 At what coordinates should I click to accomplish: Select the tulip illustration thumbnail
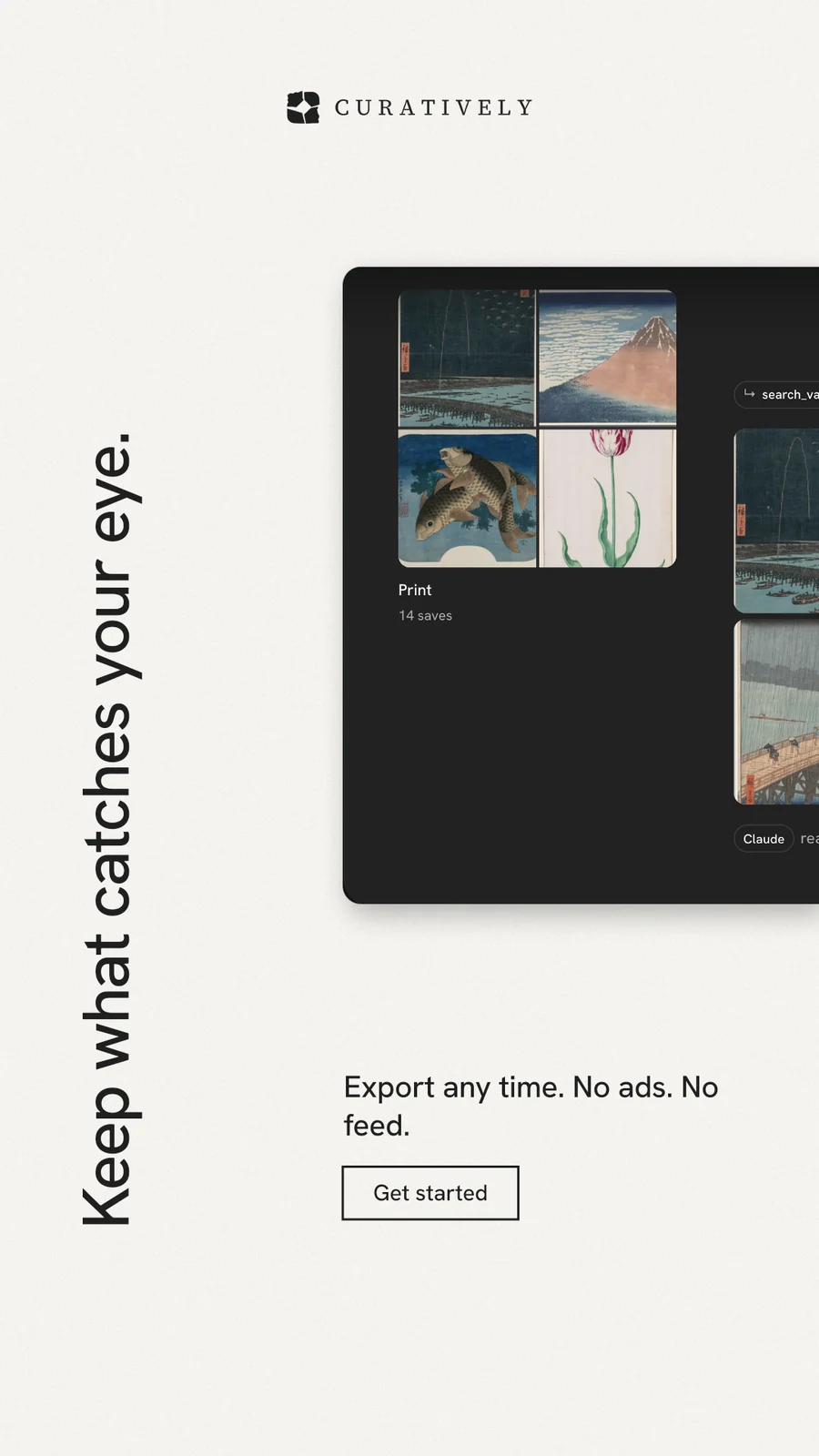pyautogui.click(x=608, y=499)
